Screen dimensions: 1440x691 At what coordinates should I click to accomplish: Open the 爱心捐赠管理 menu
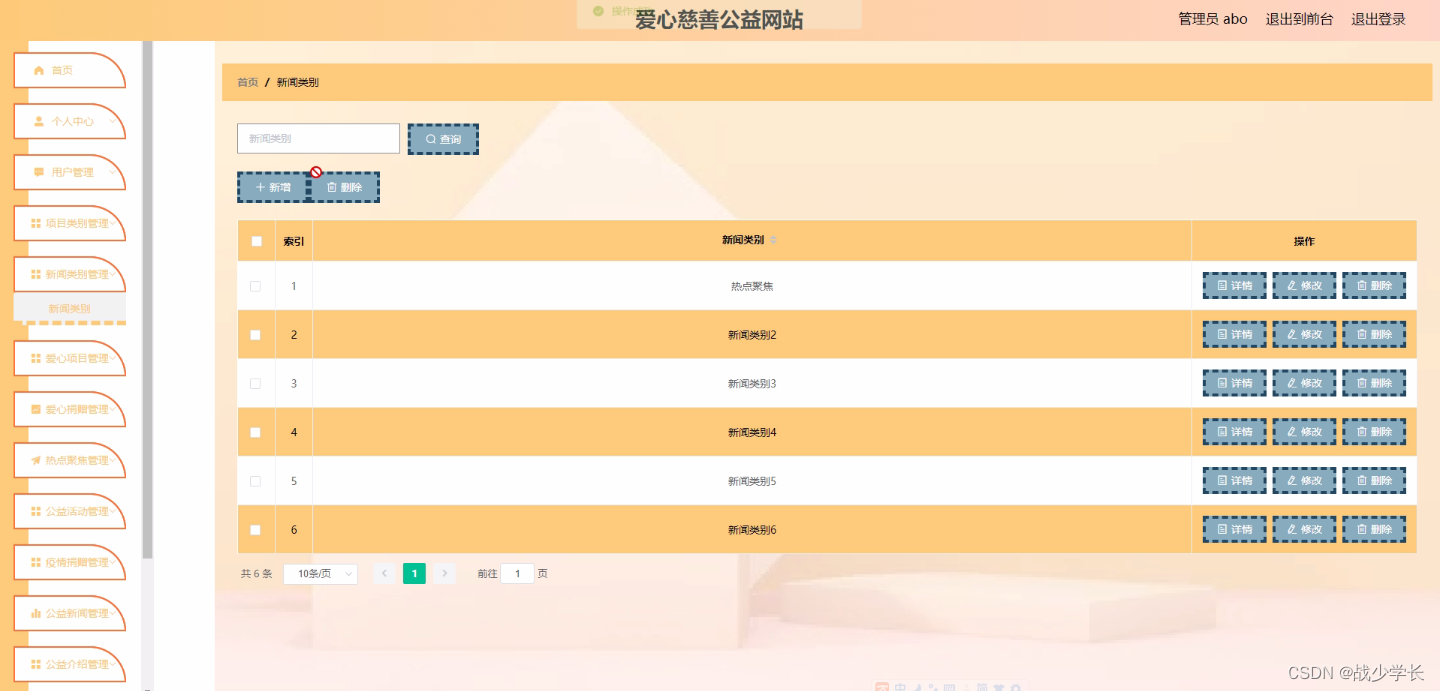(x=69, y=409)
